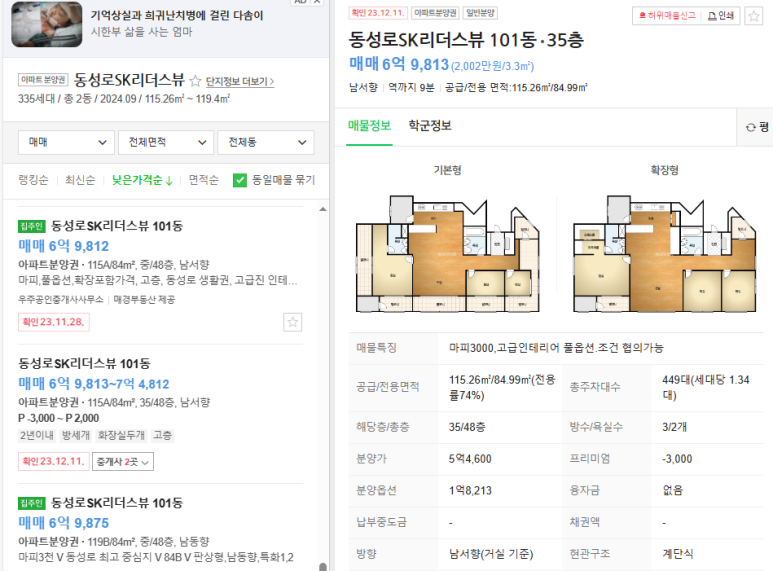
Task: Click the 현관구조 value 계단식
Action: point(677,554)
